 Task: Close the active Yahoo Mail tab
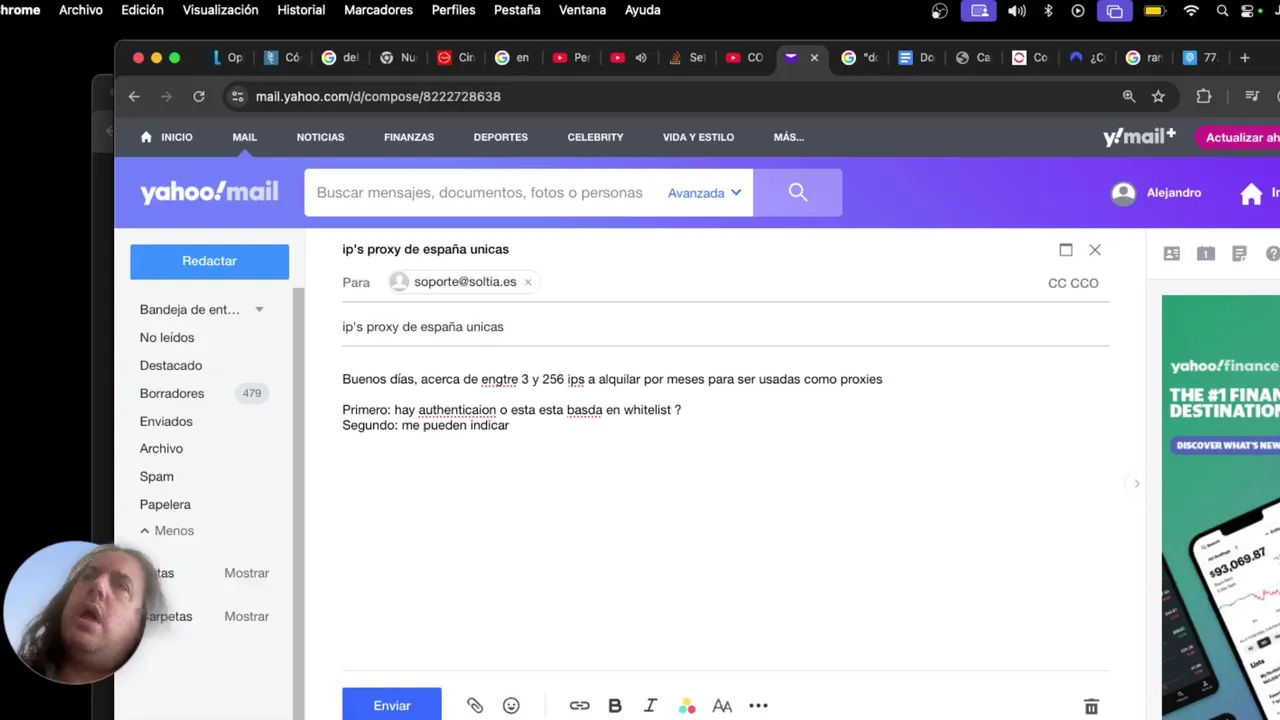[814, 58]
